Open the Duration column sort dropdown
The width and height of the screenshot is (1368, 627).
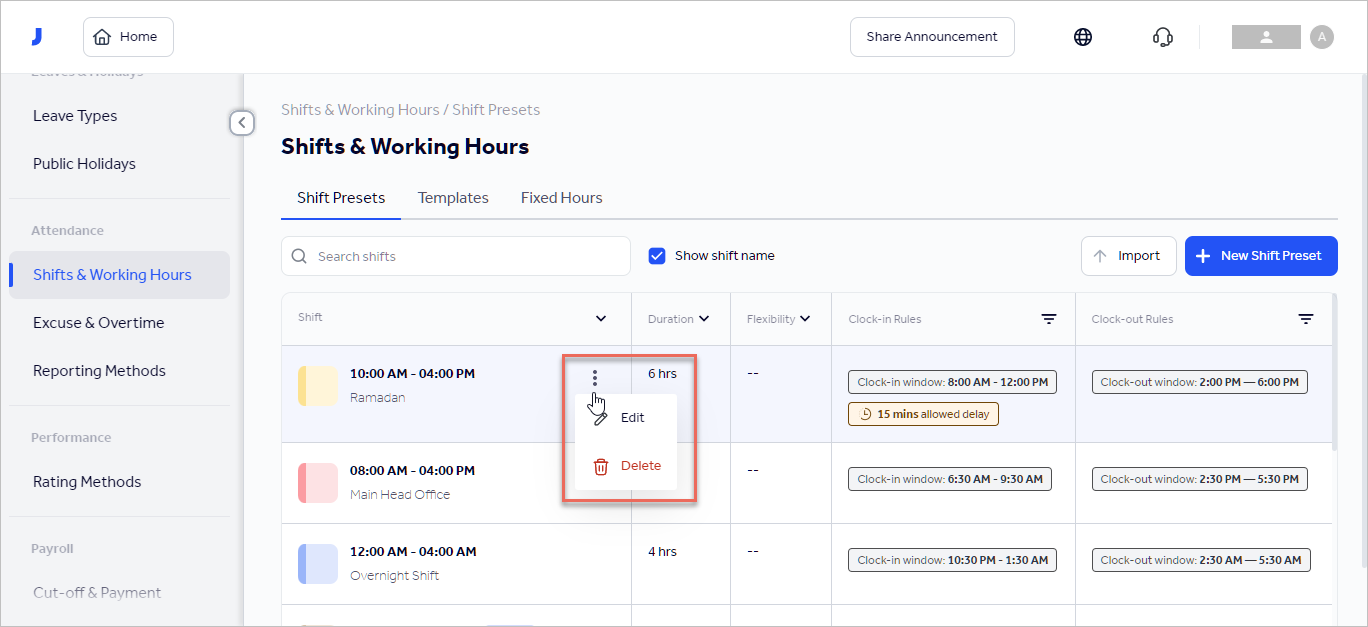[x=707, y=318]
